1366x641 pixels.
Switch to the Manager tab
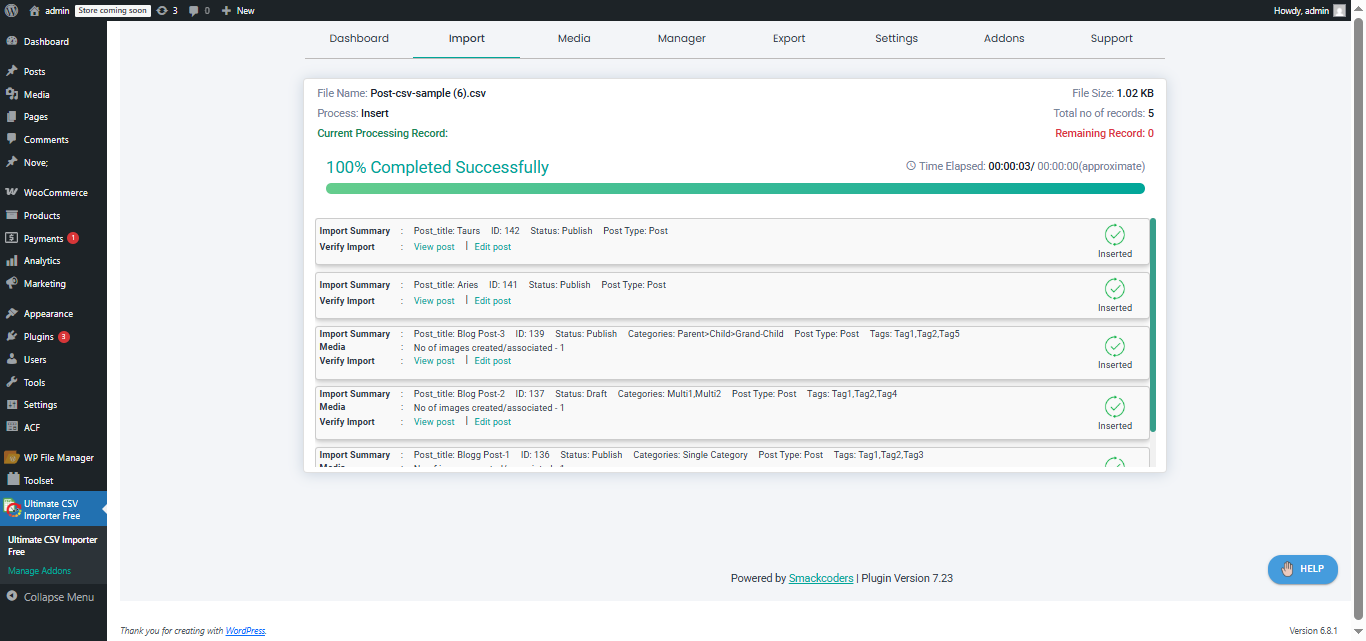click(681, 39)
